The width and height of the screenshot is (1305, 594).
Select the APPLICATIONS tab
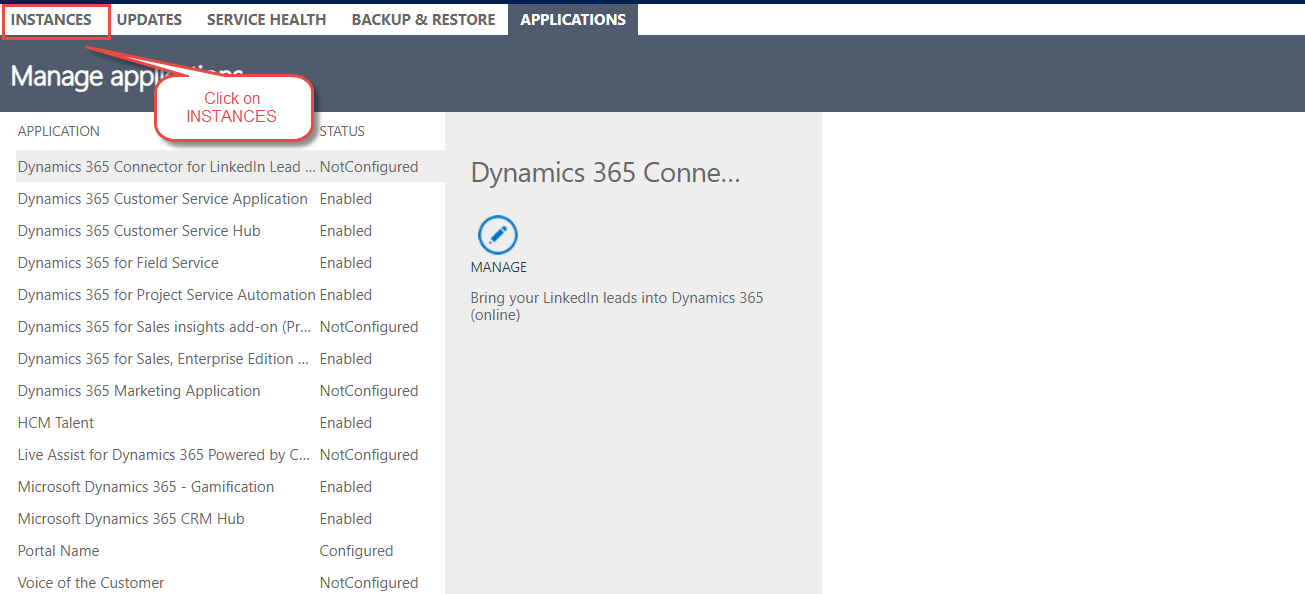point(573,20)
